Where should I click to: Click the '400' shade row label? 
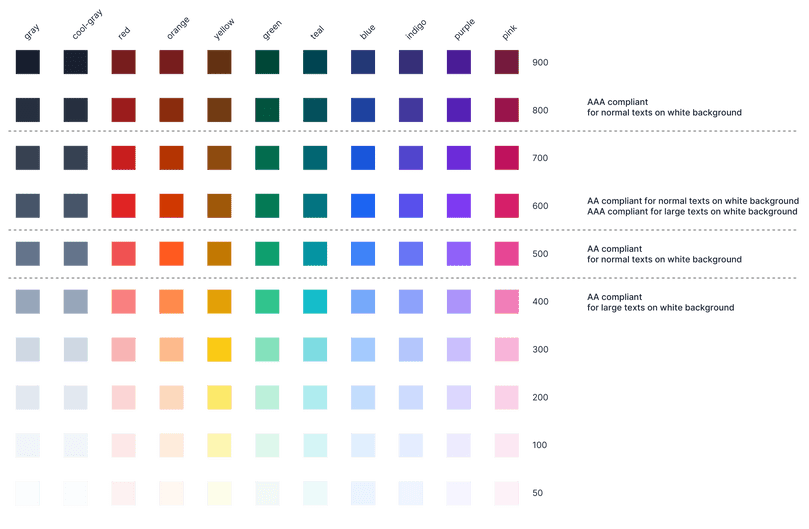540,302
